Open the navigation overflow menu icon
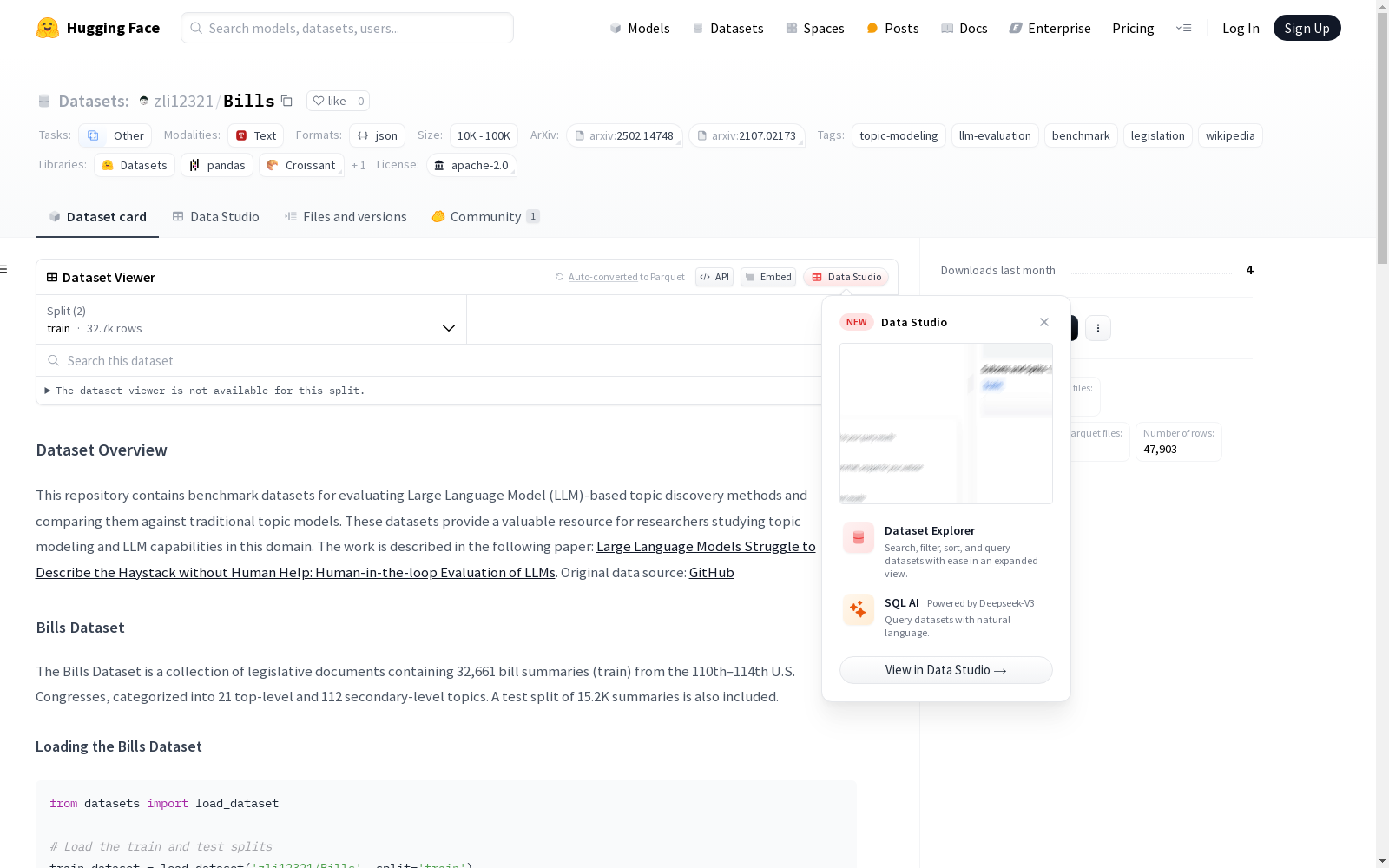1389x868 pixels. click(1183, 28)
